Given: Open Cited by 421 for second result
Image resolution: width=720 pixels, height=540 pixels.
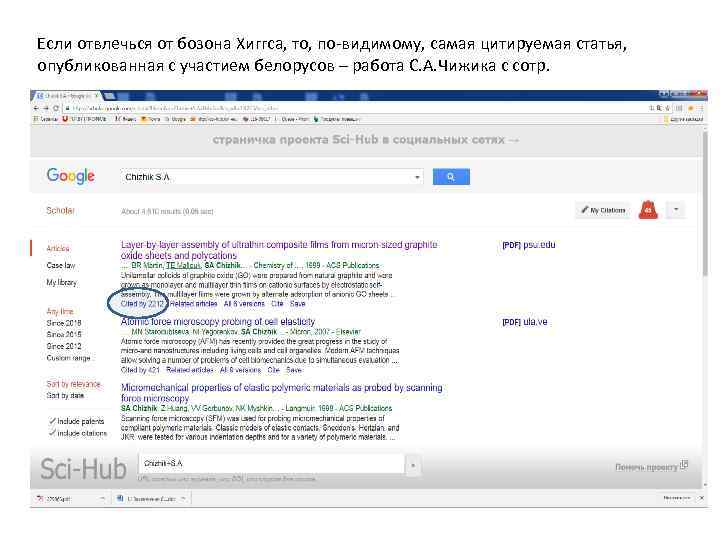Looking at the screenshot, I should coord(140,370).
